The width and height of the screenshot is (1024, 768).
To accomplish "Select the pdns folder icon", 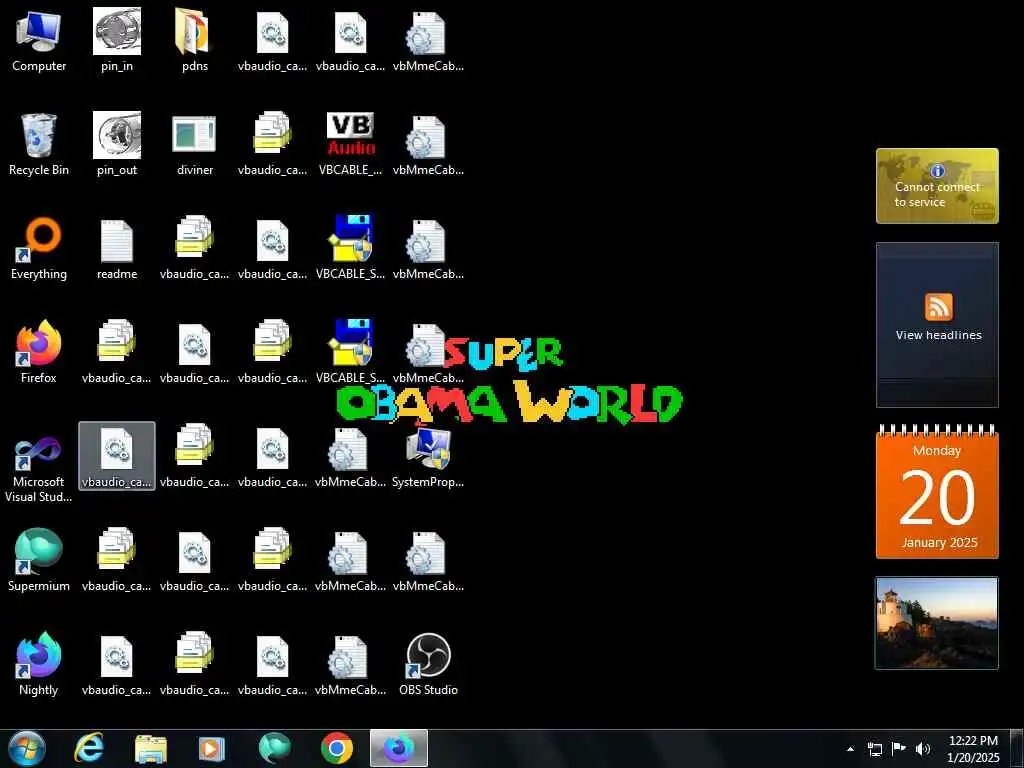I will pyautogui.click(x=195, y=39).
